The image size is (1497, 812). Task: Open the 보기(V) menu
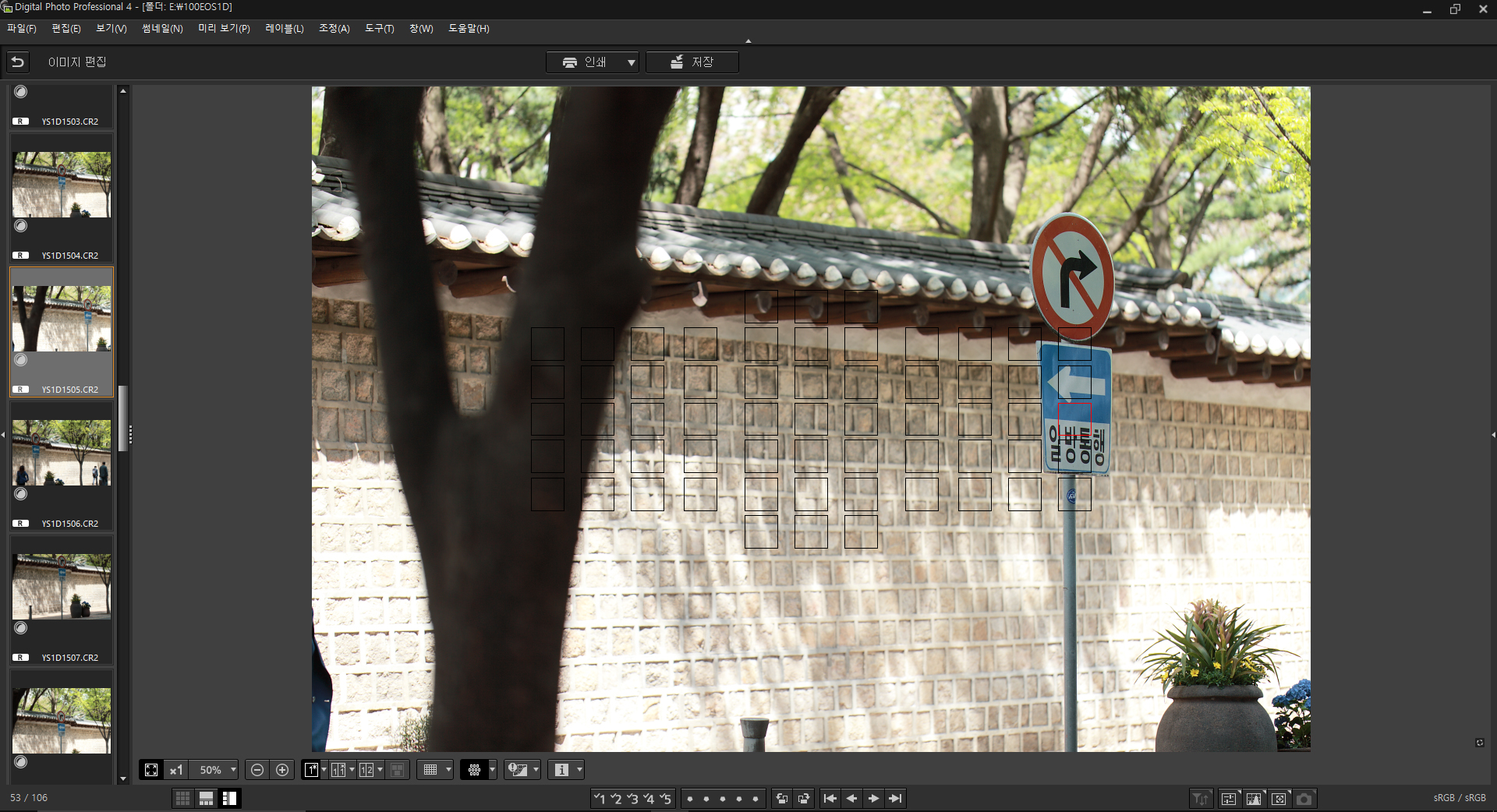(111, 29)
